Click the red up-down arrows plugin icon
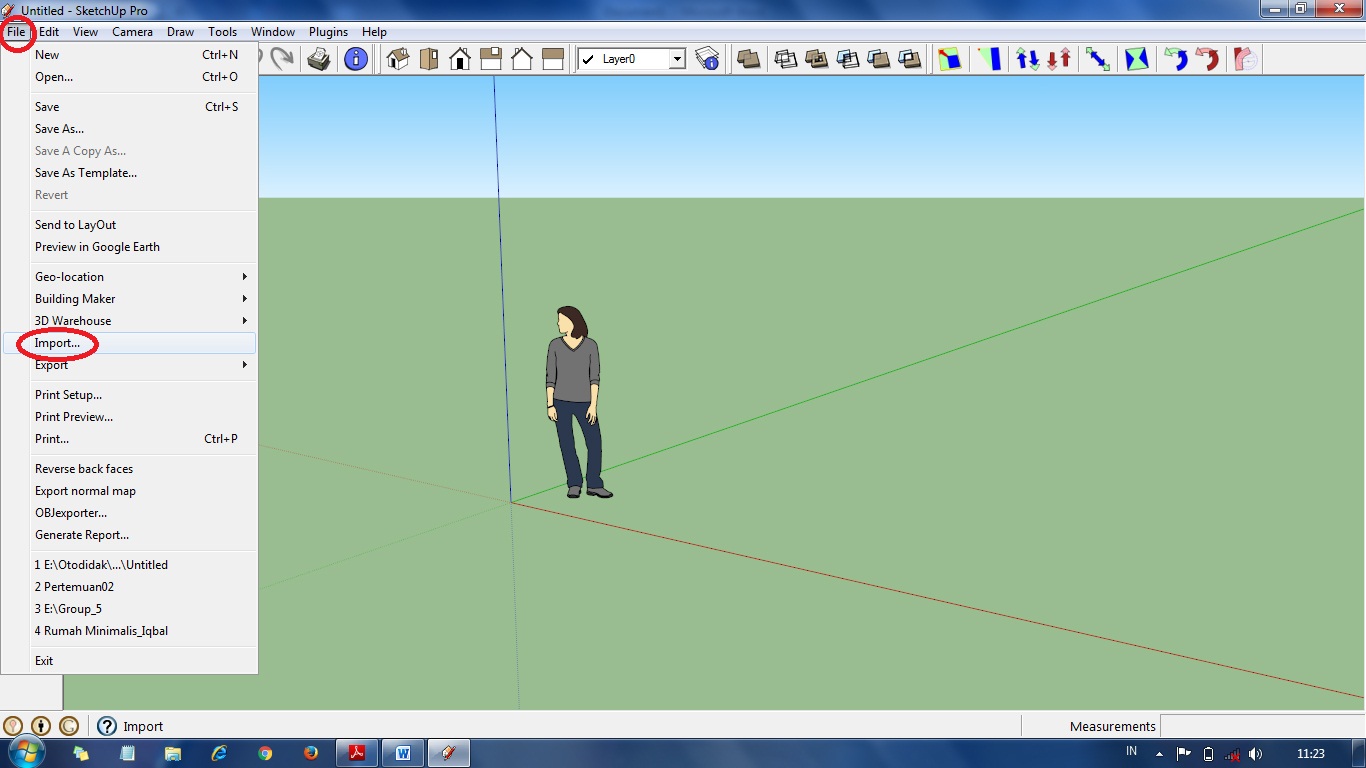1366x768 pixels. pyautogui.click(x=1059, y=59)
